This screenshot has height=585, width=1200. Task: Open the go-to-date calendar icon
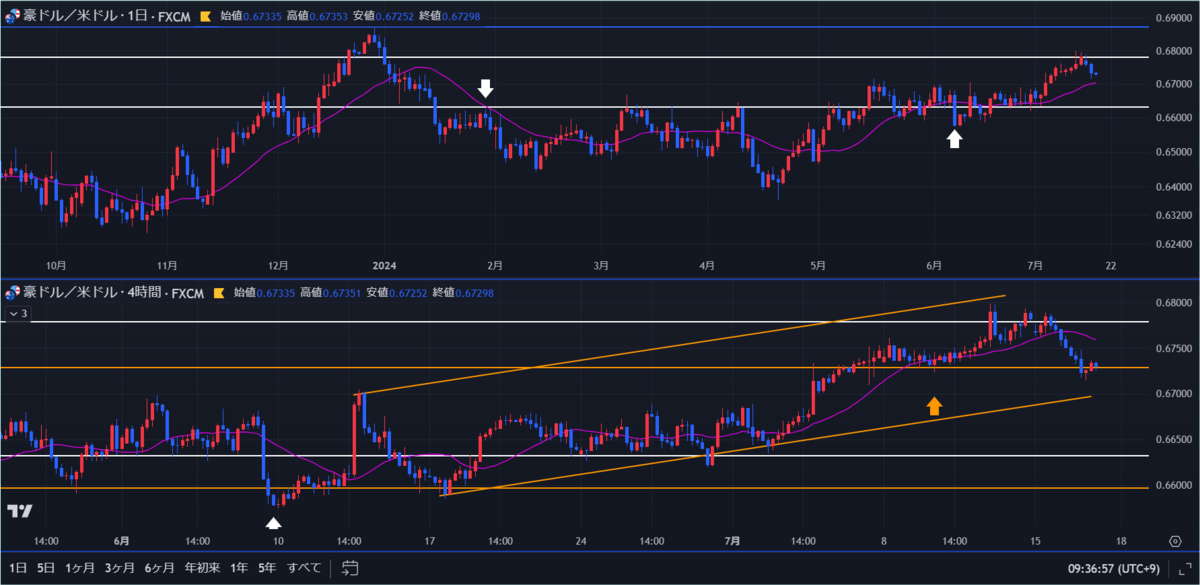click(x=349, y=568)
